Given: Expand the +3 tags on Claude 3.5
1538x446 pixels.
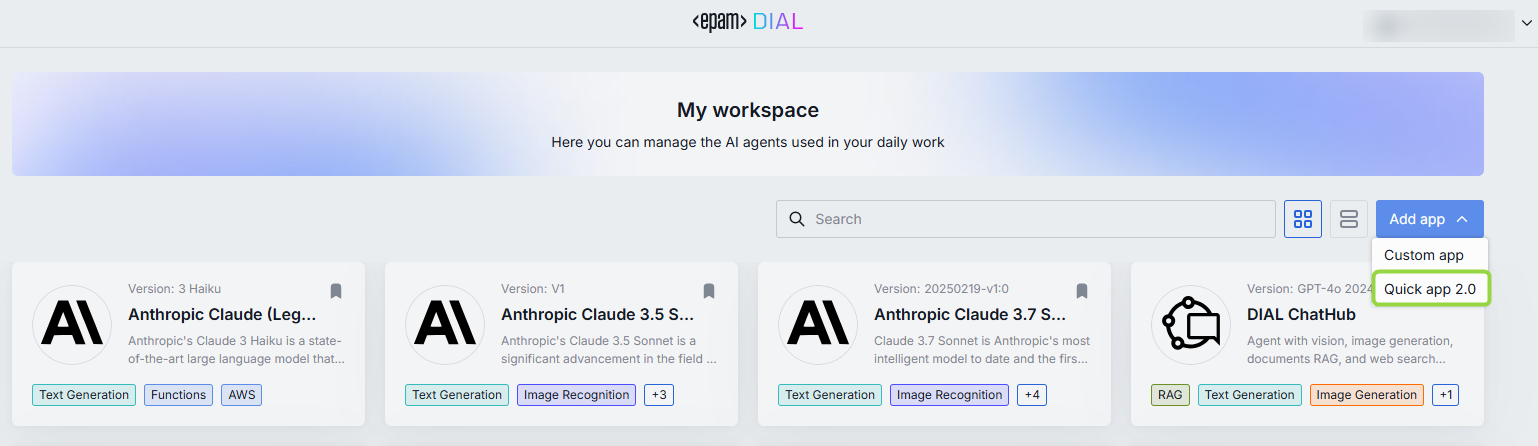Looking at the screenshot, I should coord(659,395).
